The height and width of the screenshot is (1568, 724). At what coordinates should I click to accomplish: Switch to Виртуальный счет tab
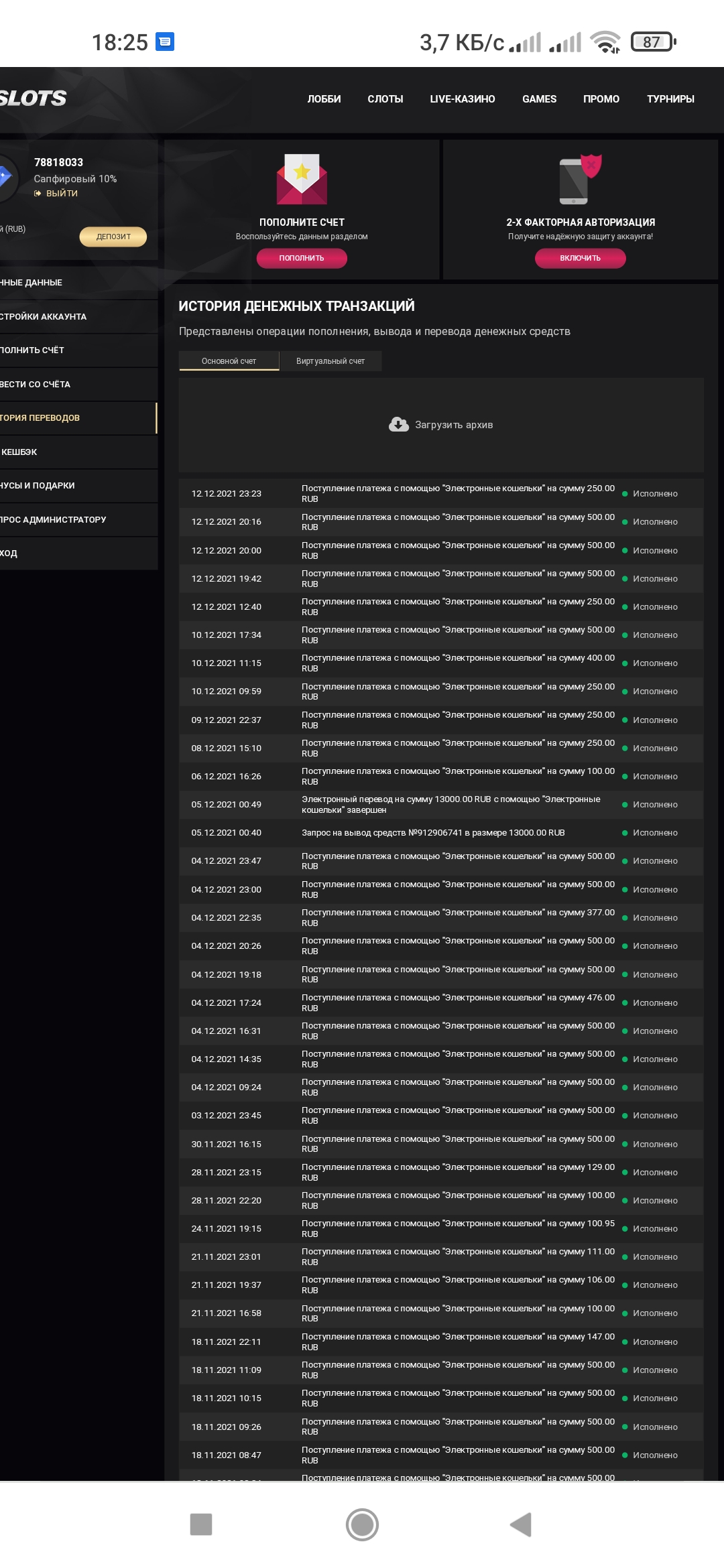pos(330,361)
